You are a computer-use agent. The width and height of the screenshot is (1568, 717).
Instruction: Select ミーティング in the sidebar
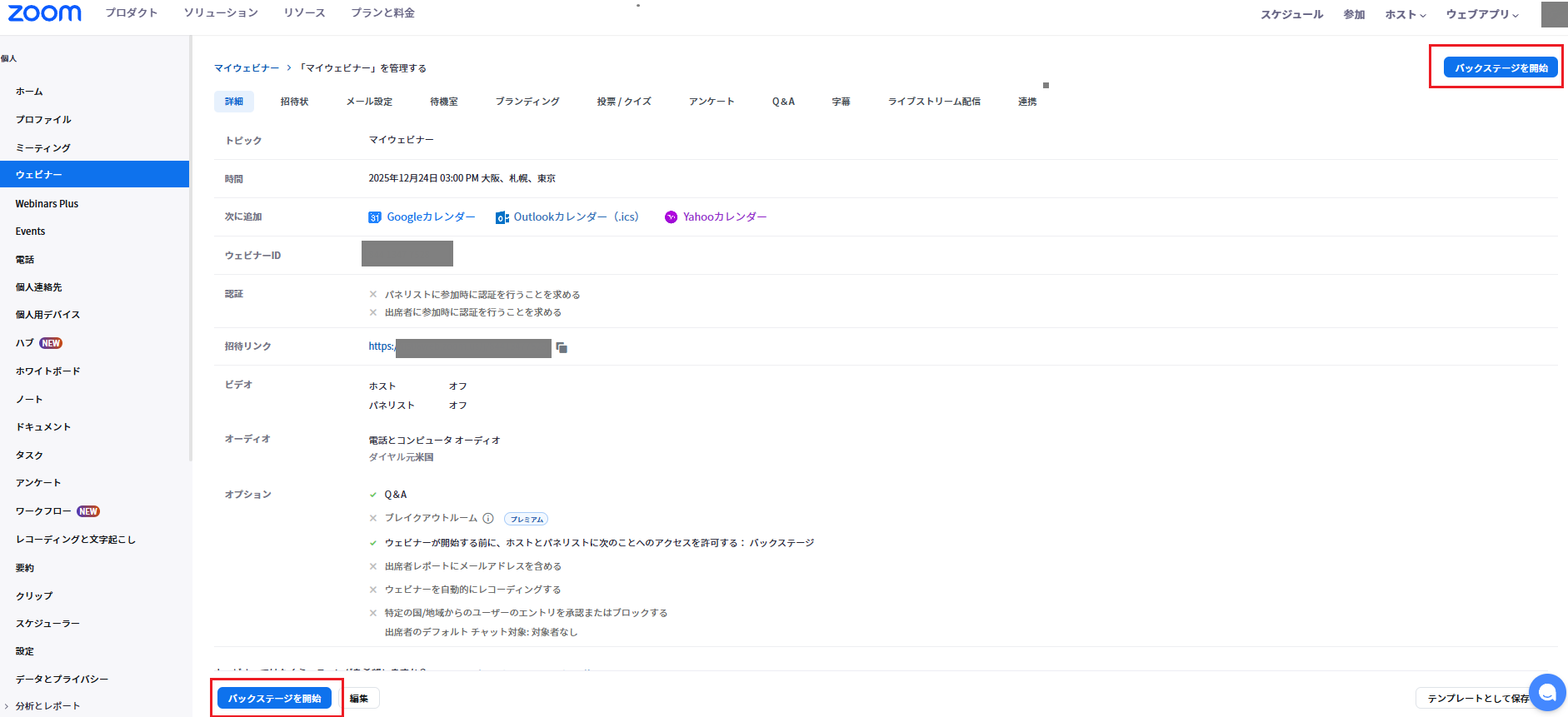point(43,147)
